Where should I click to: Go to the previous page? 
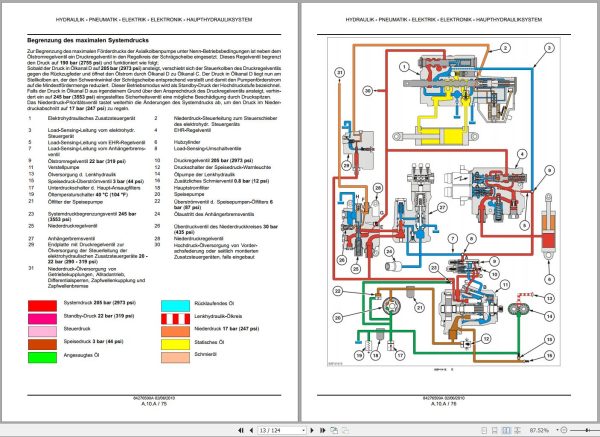tap(251, 430)
